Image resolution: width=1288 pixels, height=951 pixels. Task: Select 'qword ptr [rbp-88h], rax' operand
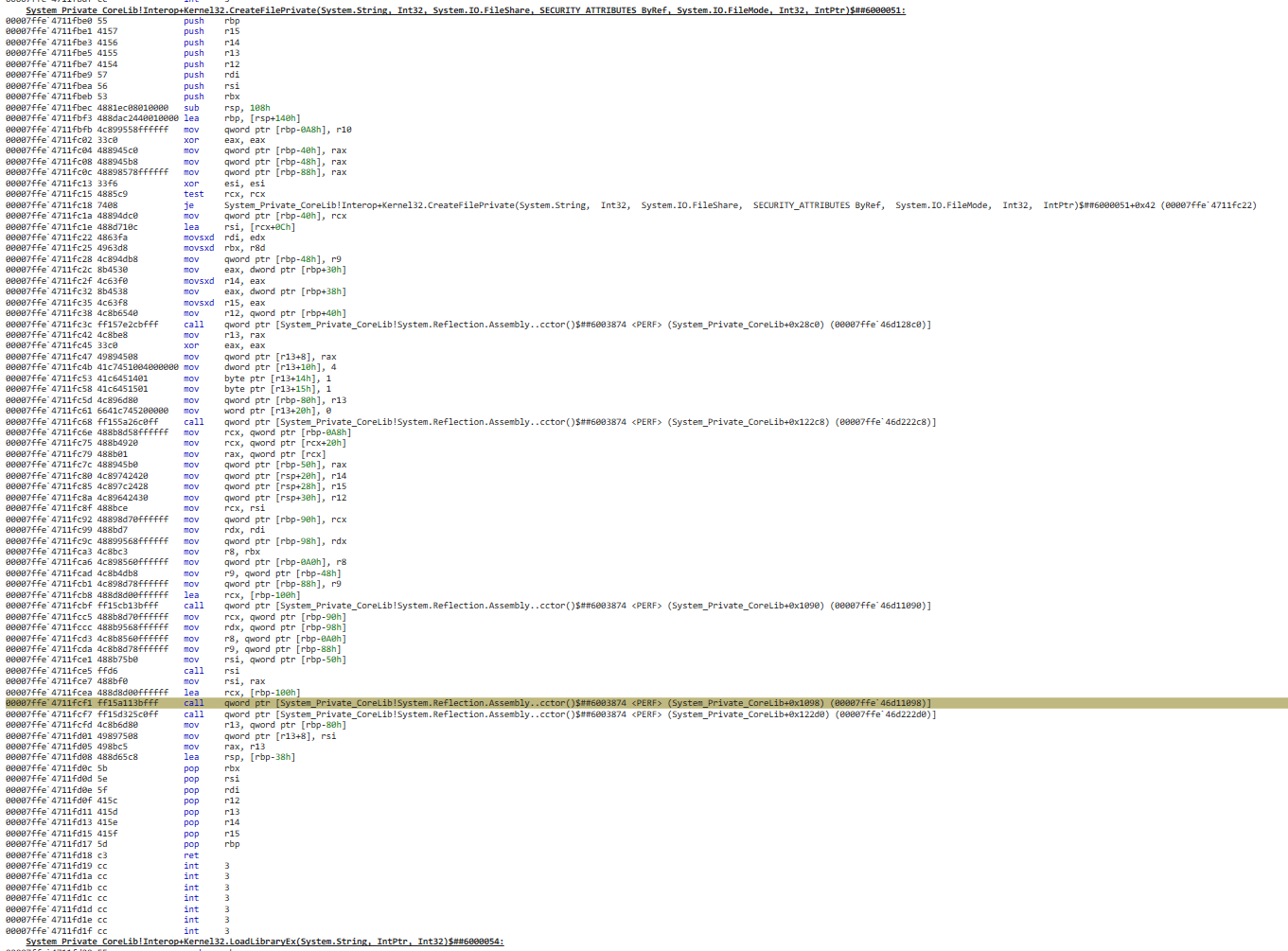pyautogui.click(x=285, y=172)
